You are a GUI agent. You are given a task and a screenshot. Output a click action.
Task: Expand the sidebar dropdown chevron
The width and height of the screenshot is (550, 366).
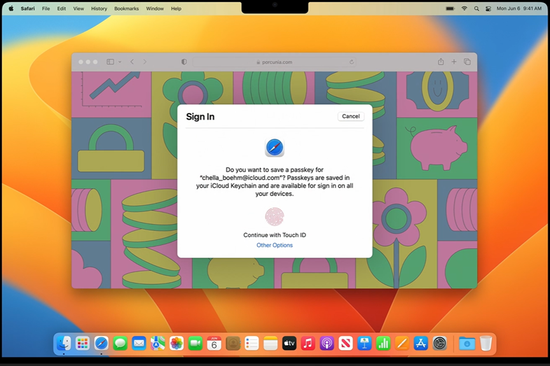click(x=120, y=62)
